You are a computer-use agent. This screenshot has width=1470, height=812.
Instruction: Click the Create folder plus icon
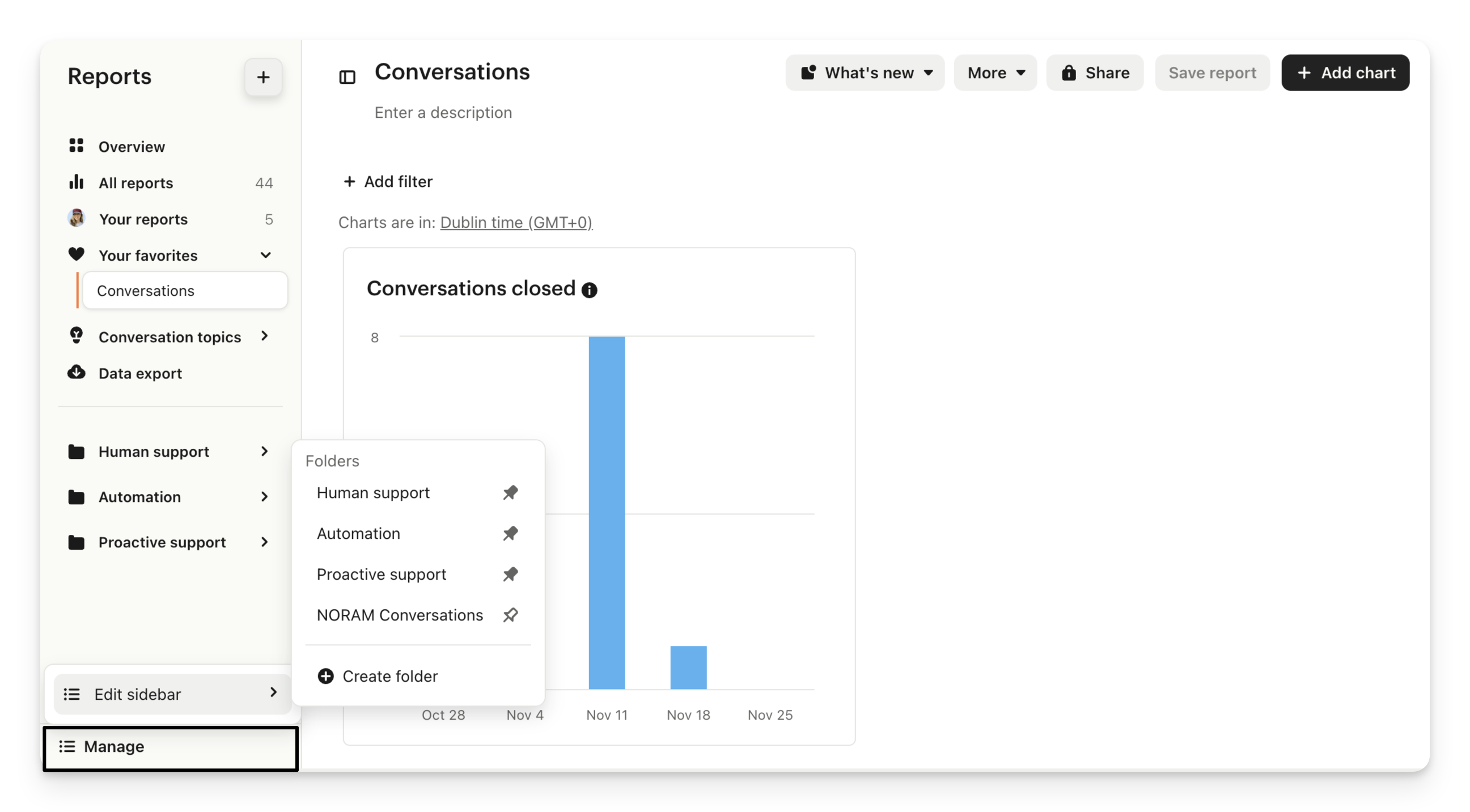[325, 675]
